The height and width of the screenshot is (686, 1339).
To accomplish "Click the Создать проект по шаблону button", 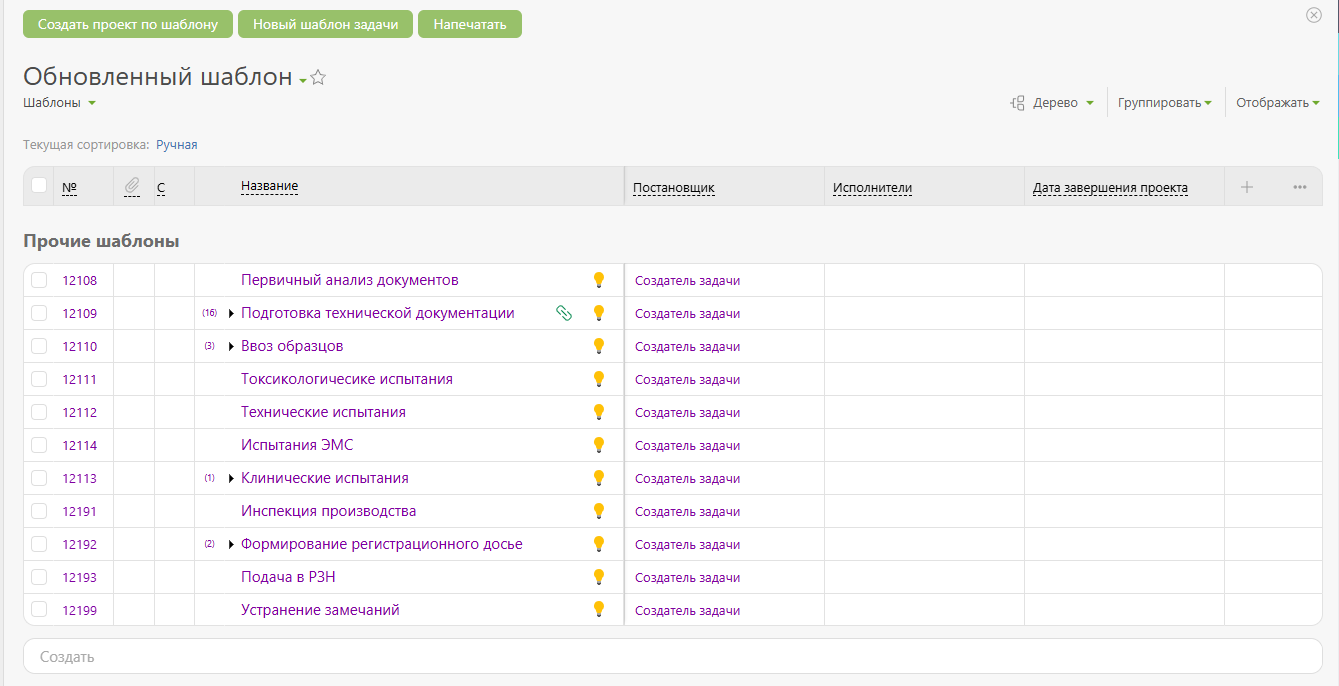I will tap(128, 24).
